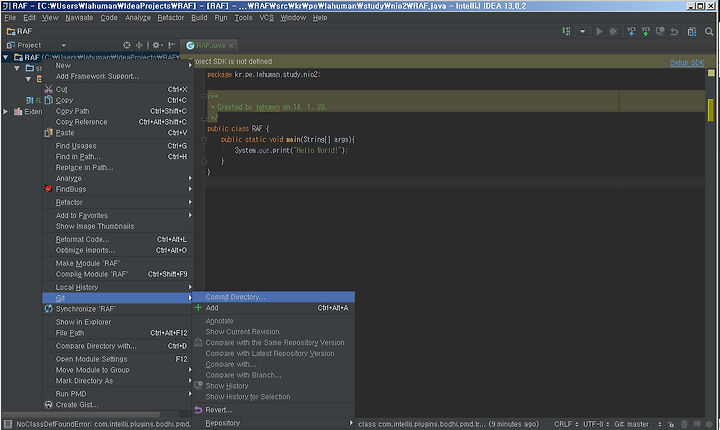Image resolution: width=720 pixels, height=430 pixels.
Task: Choose Find Usages in context menu
Action: (x=118, y=146)
